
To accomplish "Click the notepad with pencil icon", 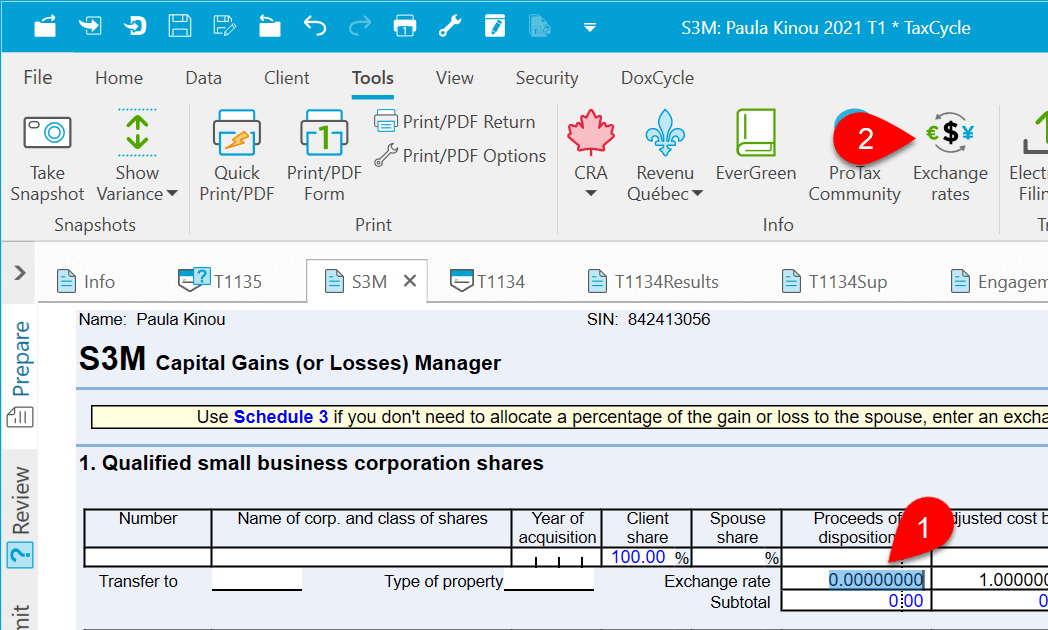I will click(495, 27).
